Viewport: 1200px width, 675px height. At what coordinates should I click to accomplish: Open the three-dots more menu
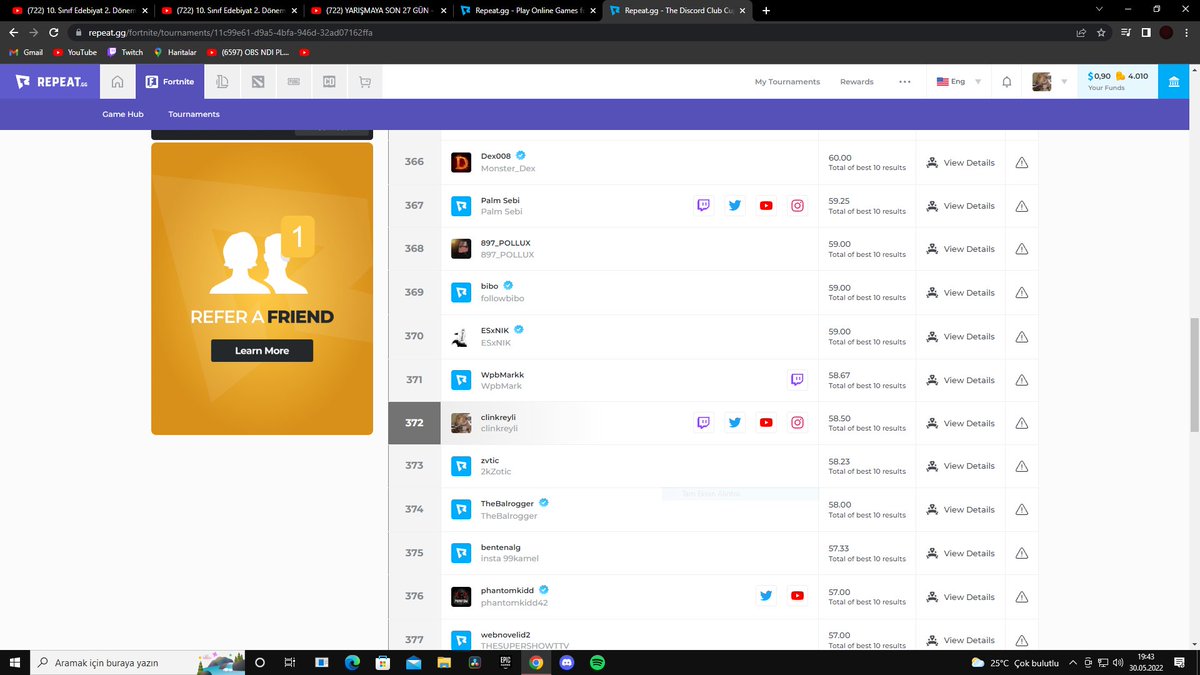coord(904,81)
